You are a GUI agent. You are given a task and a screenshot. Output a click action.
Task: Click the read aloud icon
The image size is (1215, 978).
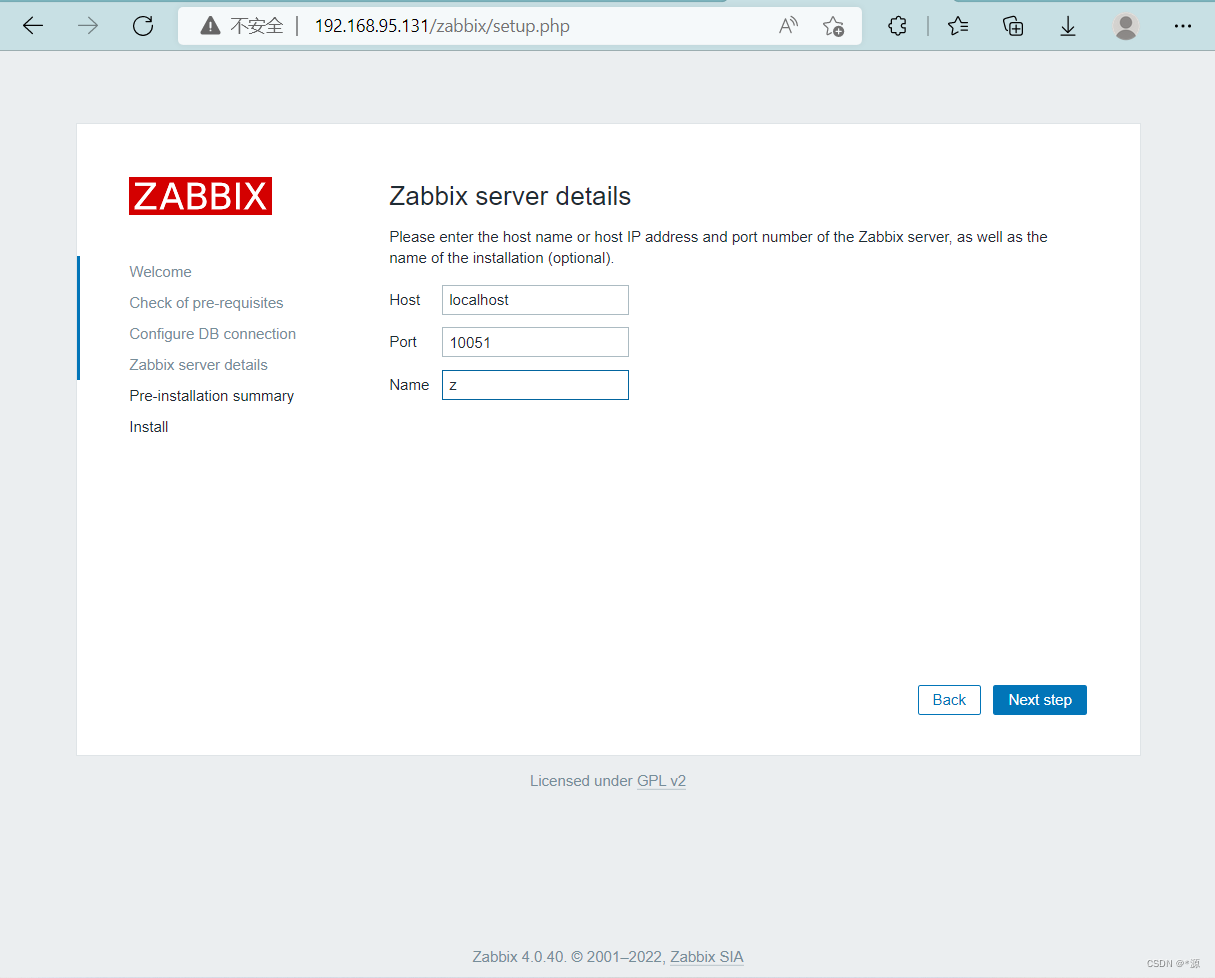point(789,26)
